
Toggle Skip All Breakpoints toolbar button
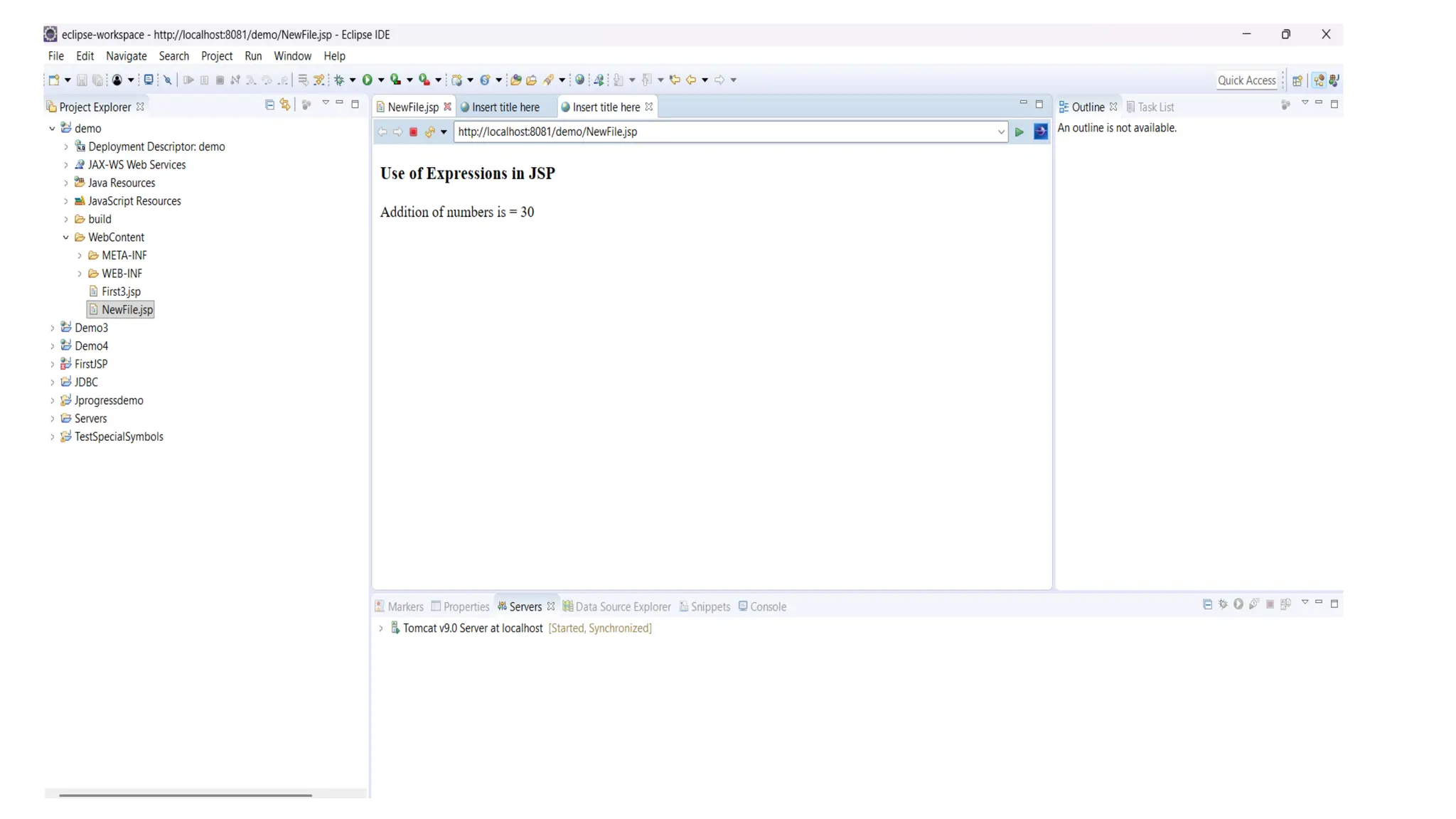point(168,80)
